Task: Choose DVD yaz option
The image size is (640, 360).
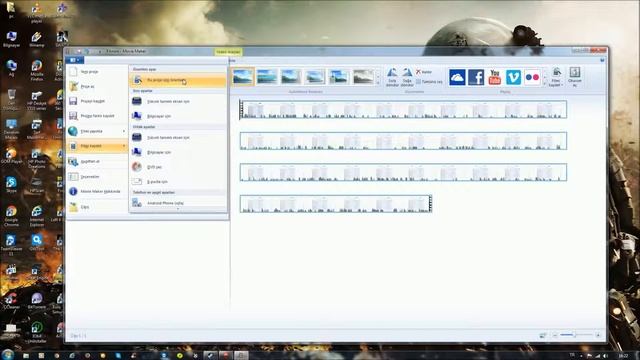Action: coord(178,167)
